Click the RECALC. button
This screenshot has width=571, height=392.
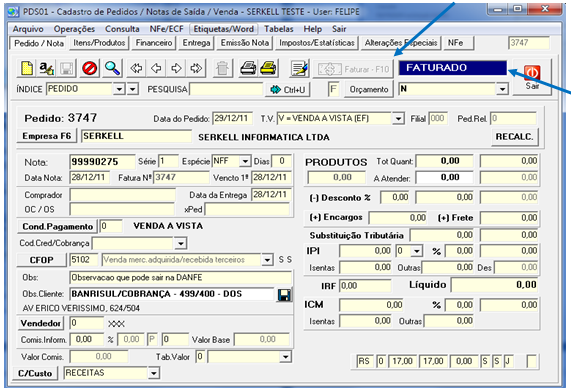pos(514,137)
